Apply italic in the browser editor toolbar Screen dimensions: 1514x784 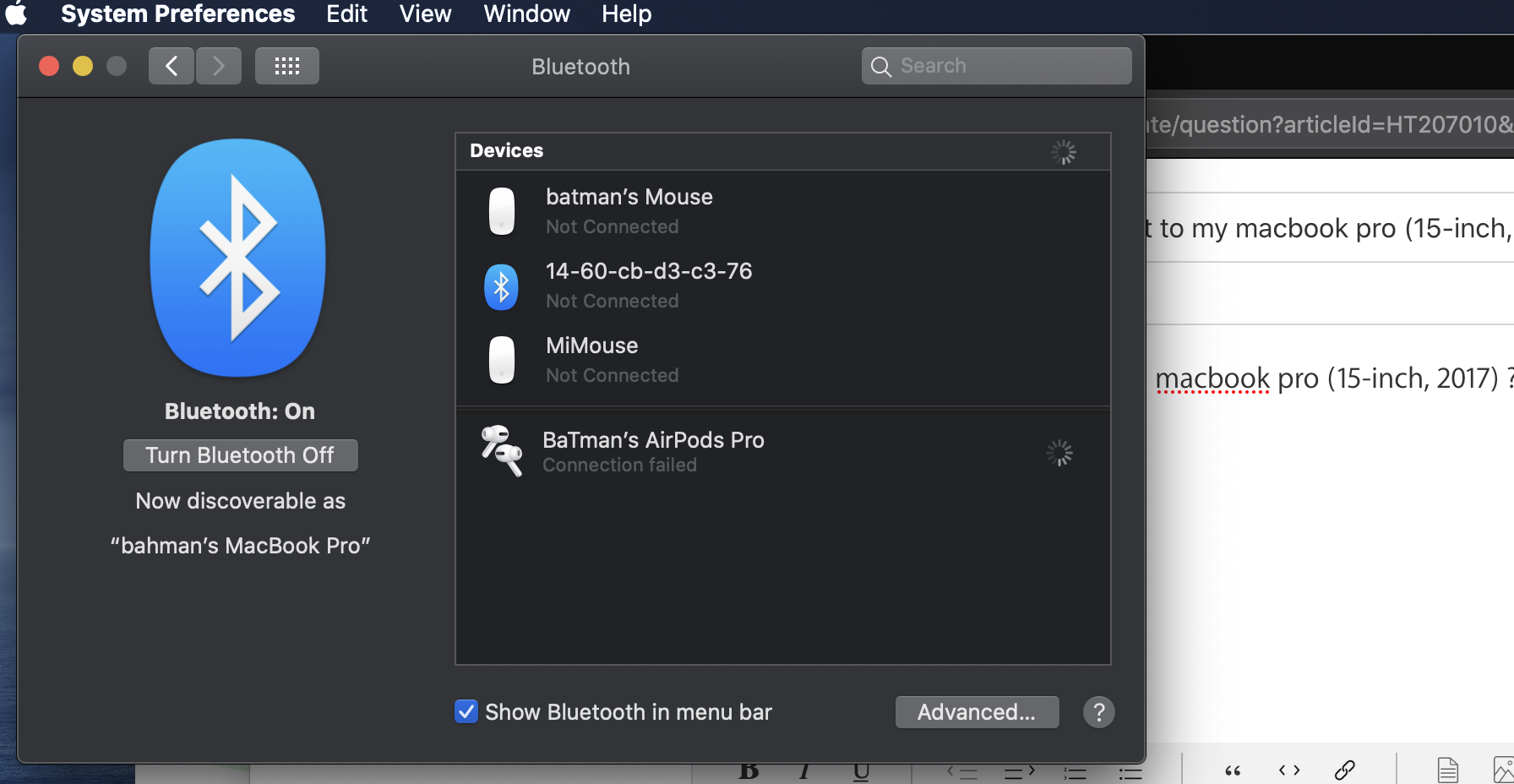click(x=804, y=771)
